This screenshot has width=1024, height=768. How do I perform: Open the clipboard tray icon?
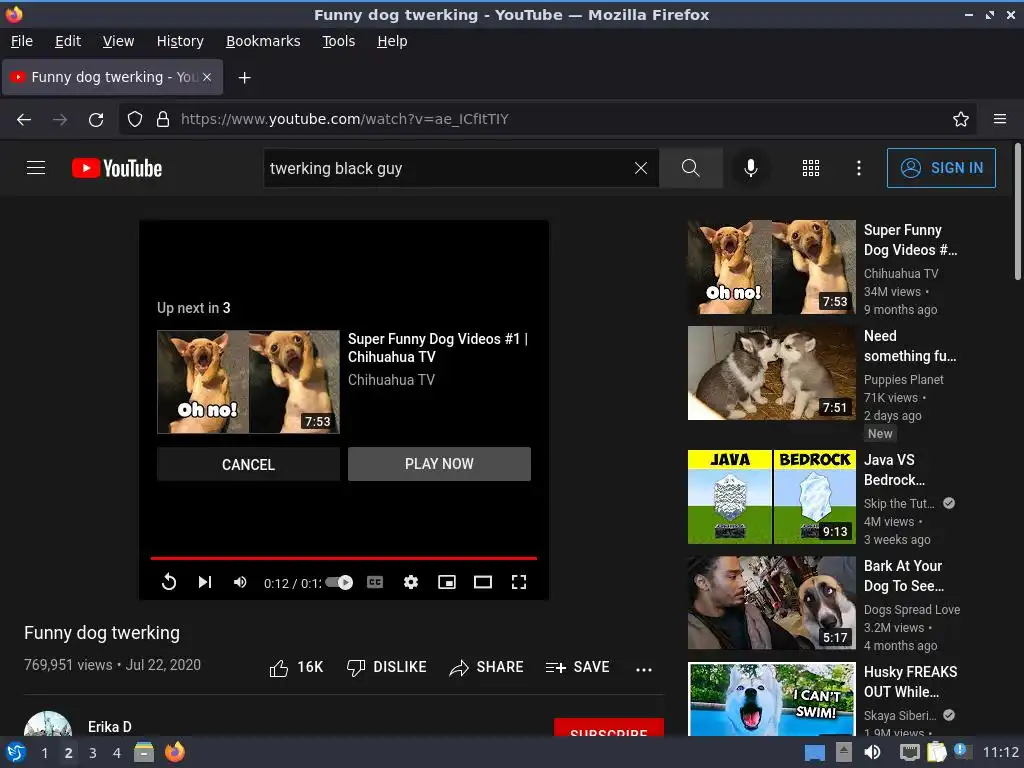tap(936, 752)
